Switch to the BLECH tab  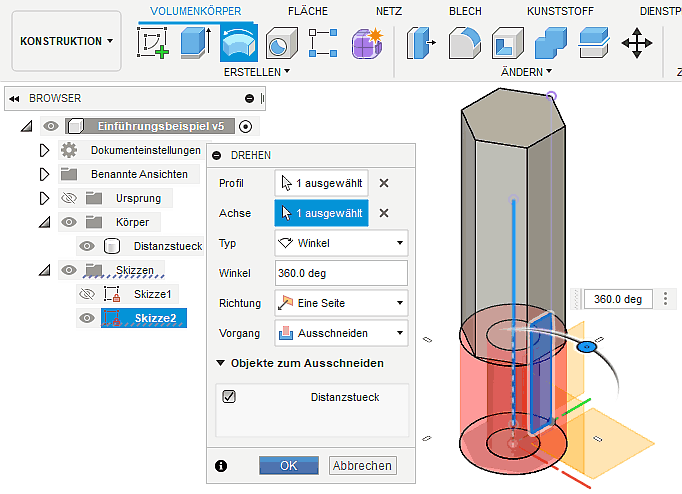[x=465, y=11]
